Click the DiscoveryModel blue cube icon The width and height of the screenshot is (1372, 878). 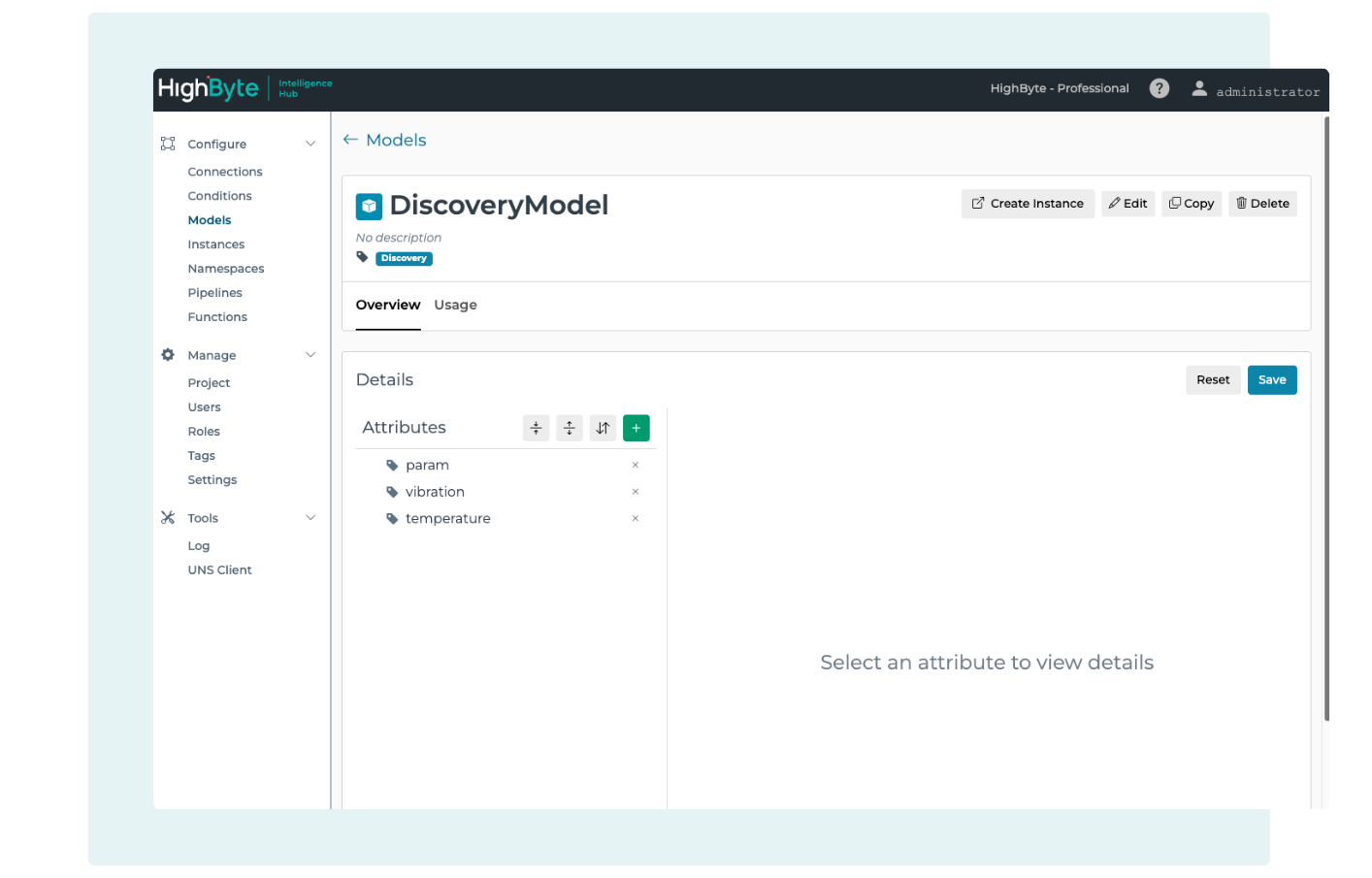point(369,206)
